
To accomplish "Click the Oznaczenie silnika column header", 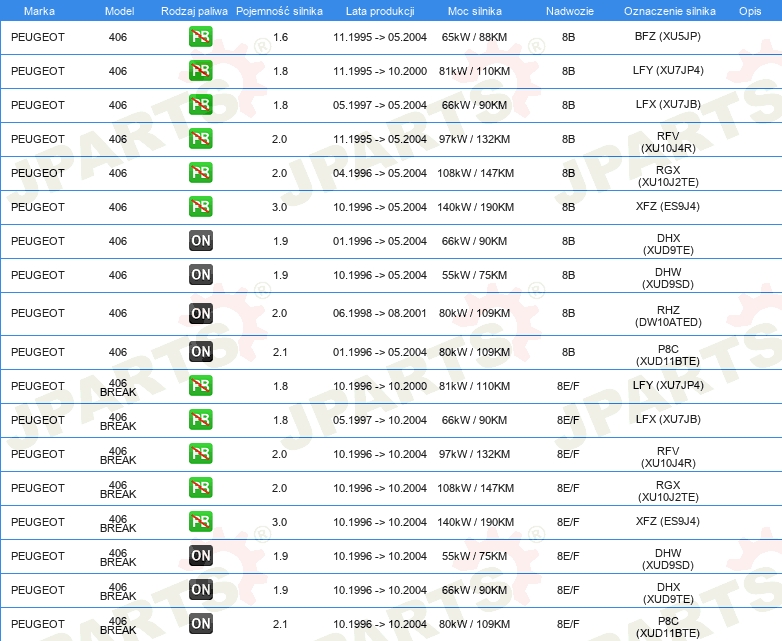I will [669, 11].
